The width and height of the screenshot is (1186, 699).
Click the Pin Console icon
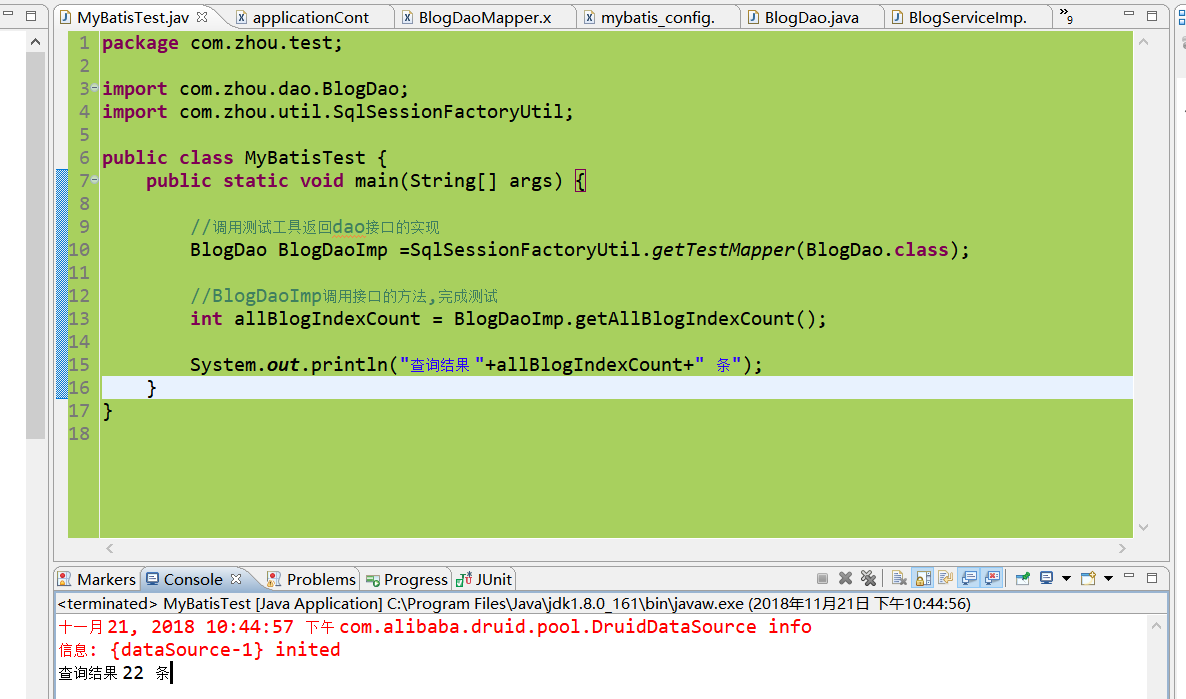tap(1022, 578)
